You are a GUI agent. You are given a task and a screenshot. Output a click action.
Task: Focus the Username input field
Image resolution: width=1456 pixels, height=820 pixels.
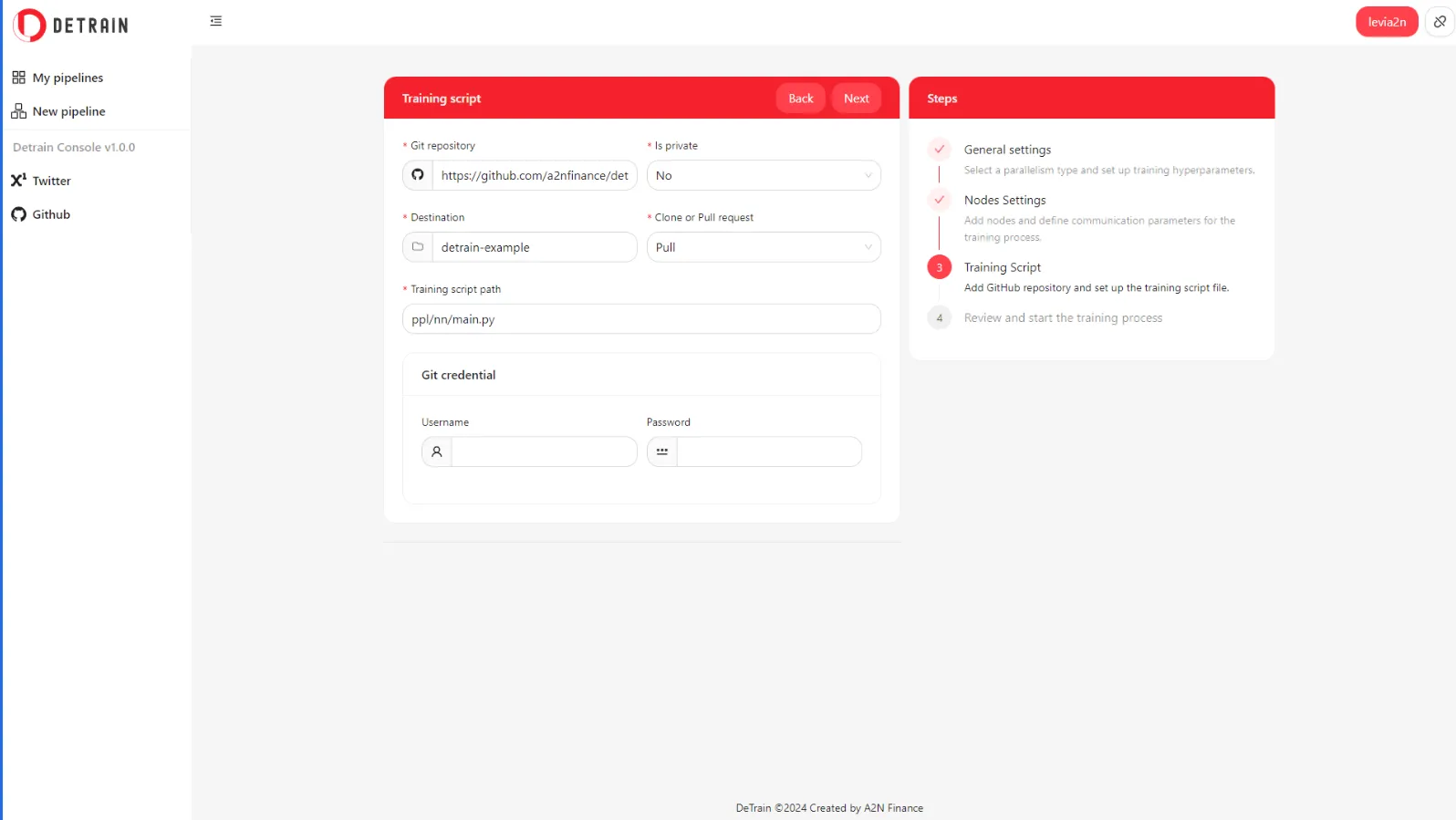[x=544, y=452]
